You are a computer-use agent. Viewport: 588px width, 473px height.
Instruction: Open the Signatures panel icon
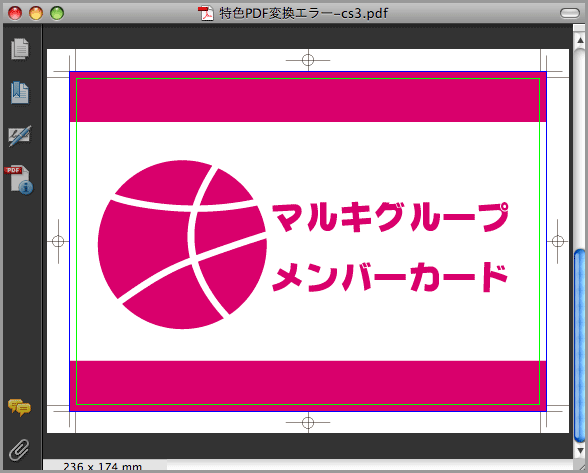point(20,136)
